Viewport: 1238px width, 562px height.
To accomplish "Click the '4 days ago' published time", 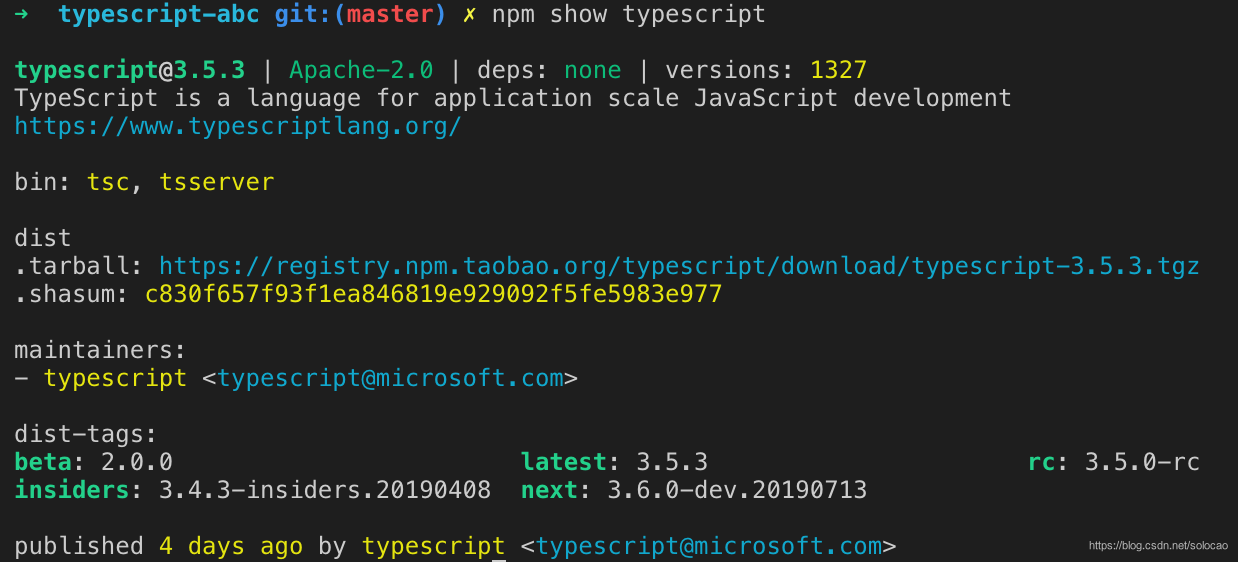I will (230, 547).
